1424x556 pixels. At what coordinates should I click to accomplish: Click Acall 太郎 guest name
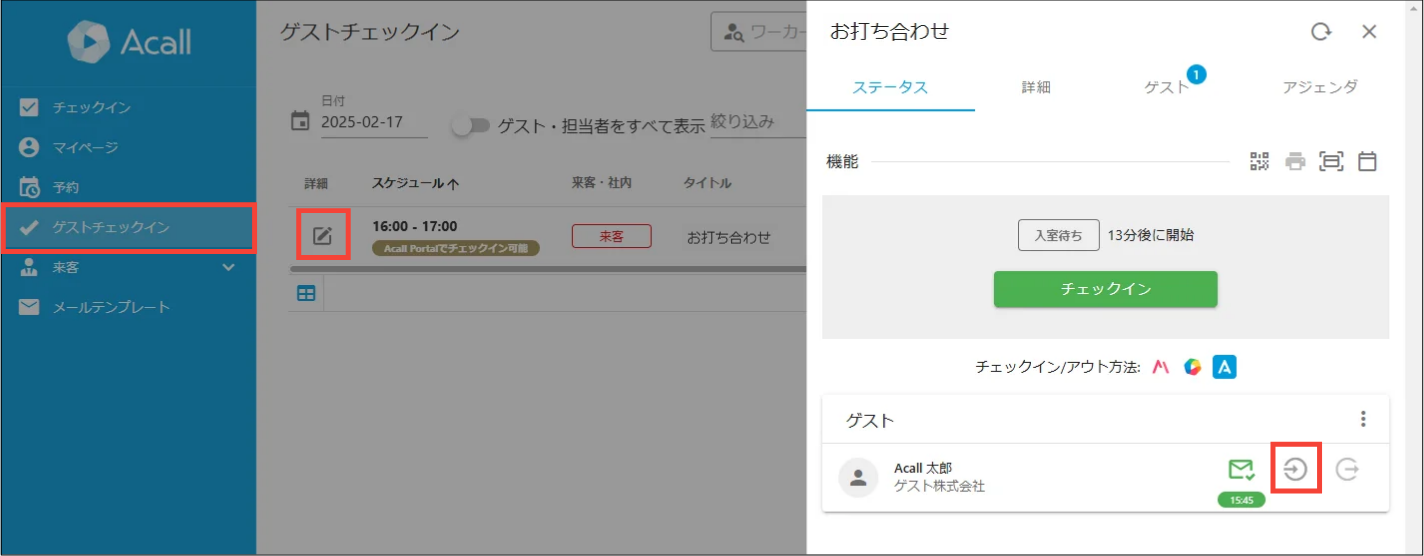[924, 469]
